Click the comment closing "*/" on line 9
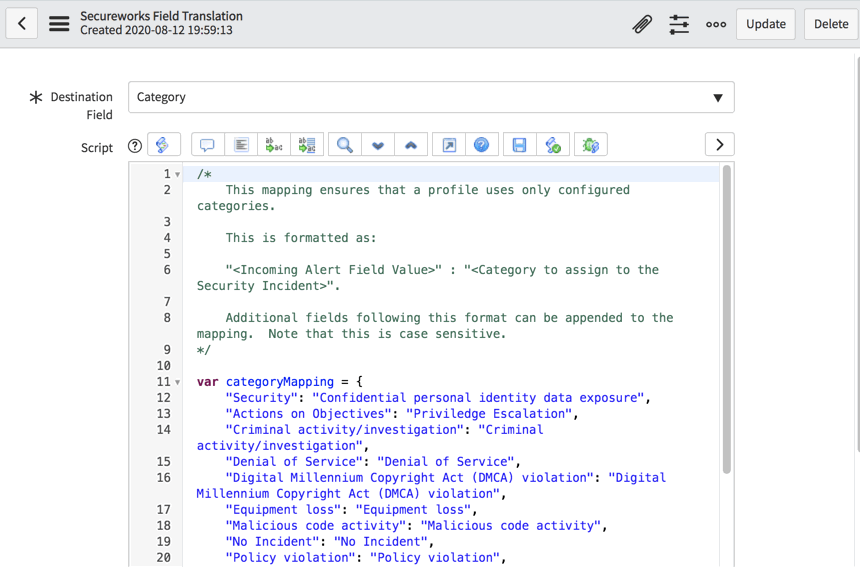The width and height of the screenshot is (860, 573). 203,350
